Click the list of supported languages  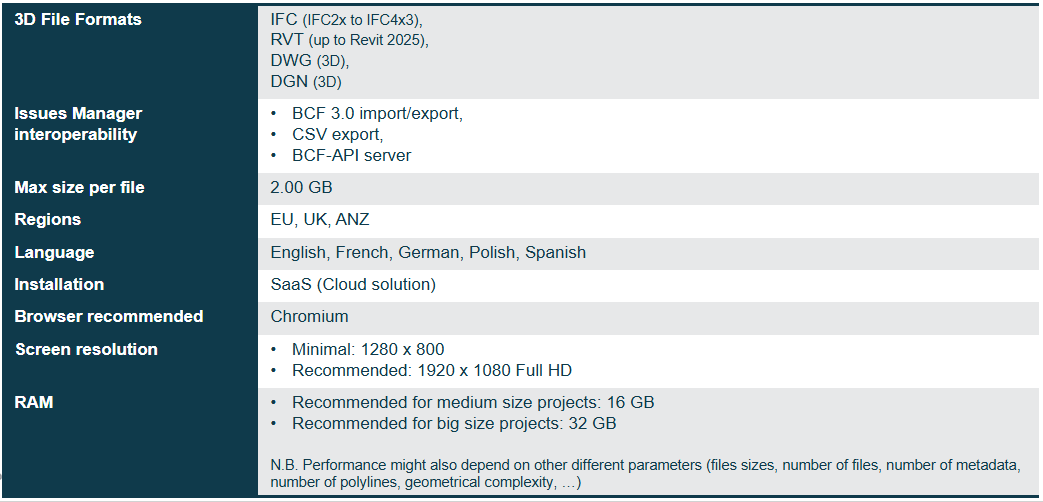coord(428,252)
